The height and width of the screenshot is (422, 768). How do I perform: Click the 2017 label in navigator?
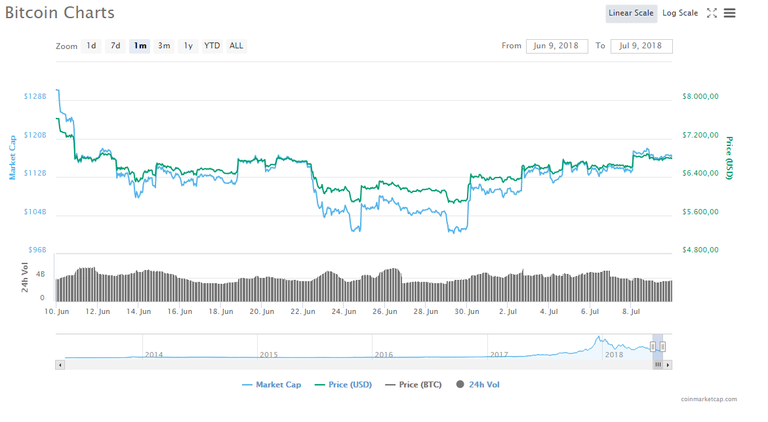point(499,354)
